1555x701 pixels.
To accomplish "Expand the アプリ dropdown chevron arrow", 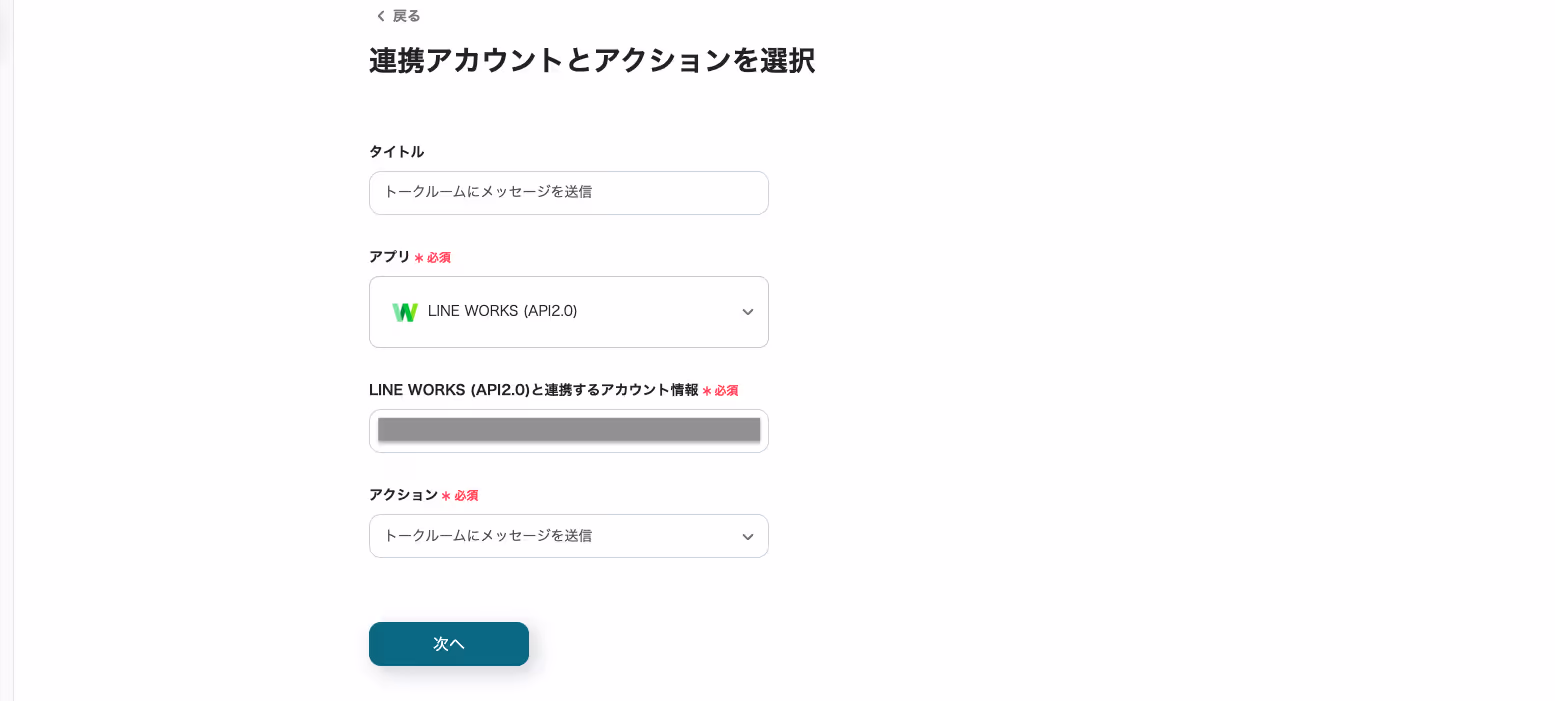I will click(x=748, y=312).
